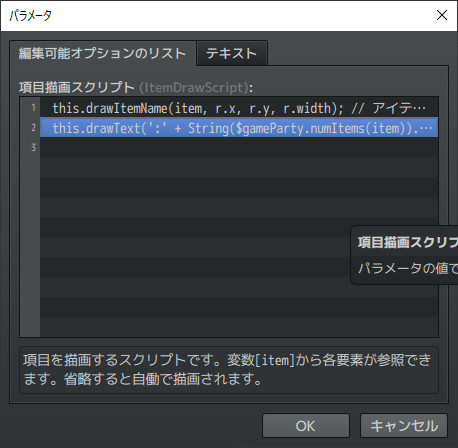Select script line 2 this.drawText
The height and width of the screenshot is (448, 458).
coord(239,128)
